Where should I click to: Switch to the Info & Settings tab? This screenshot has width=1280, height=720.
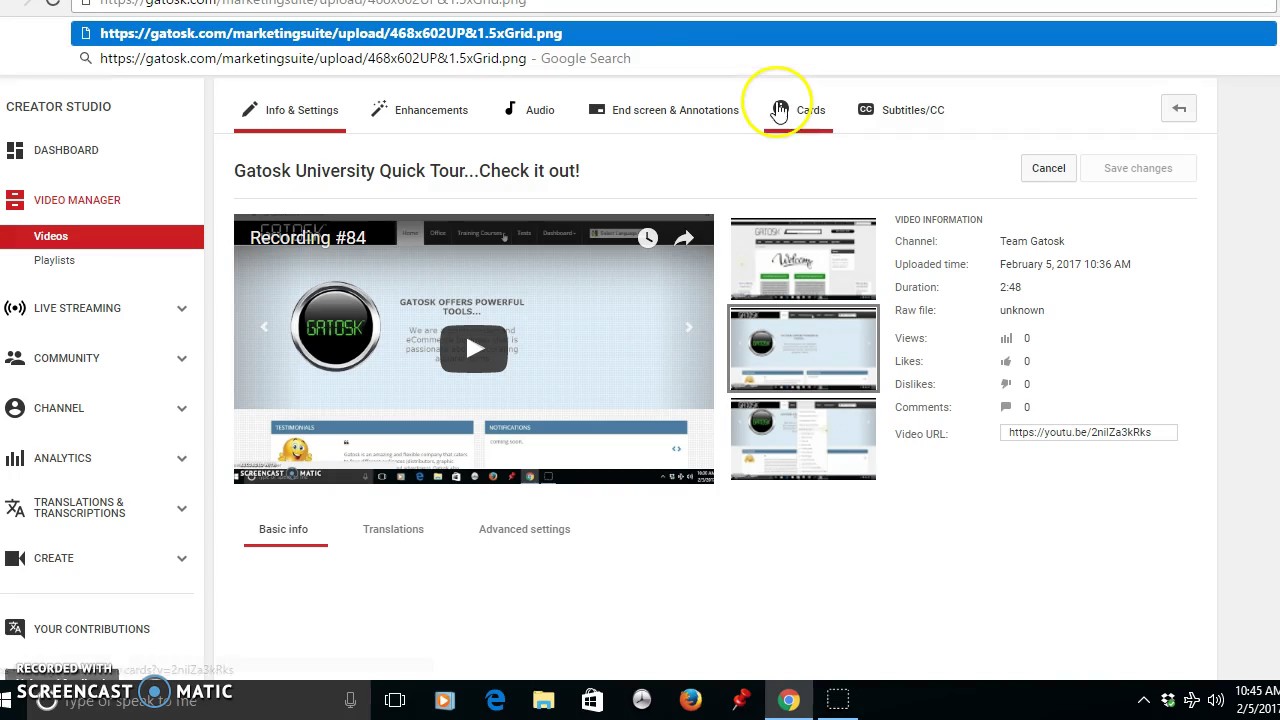[290, 110]
